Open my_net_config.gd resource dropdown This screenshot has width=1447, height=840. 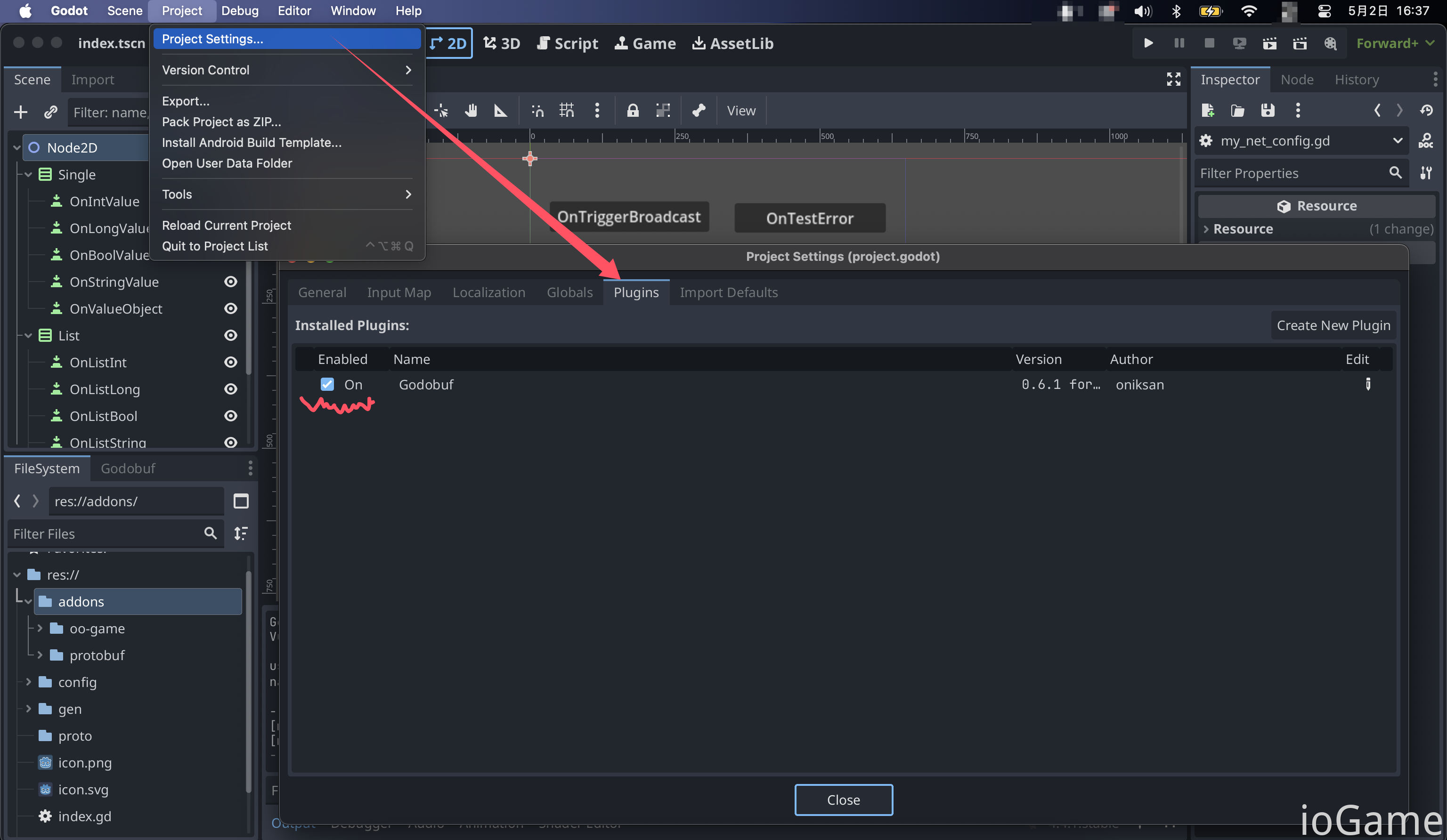coord(1397,141)
